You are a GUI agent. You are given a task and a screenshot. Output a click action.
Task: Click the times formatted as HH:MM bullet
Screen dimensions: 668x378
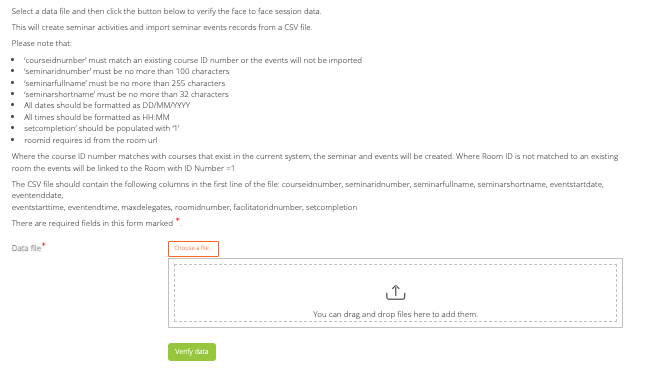tap(97, 117)
